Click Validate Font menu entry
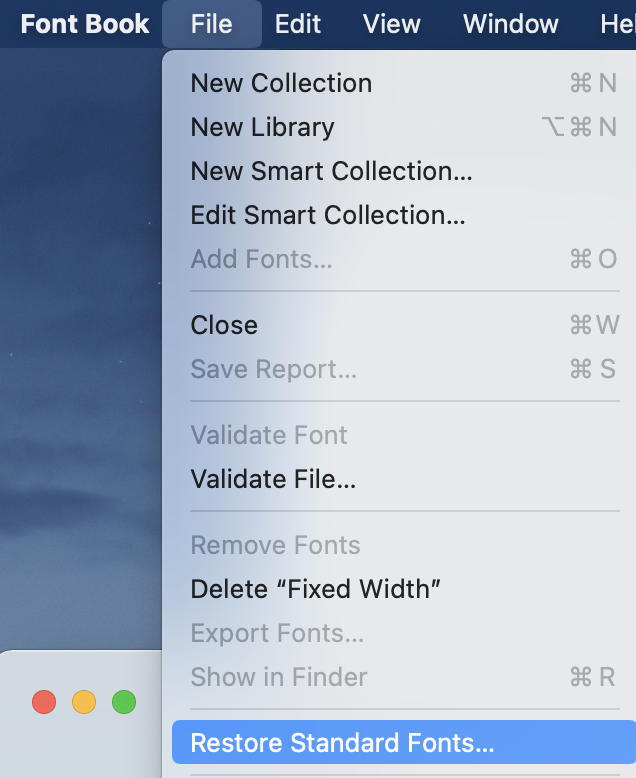 tap(269, 435)
